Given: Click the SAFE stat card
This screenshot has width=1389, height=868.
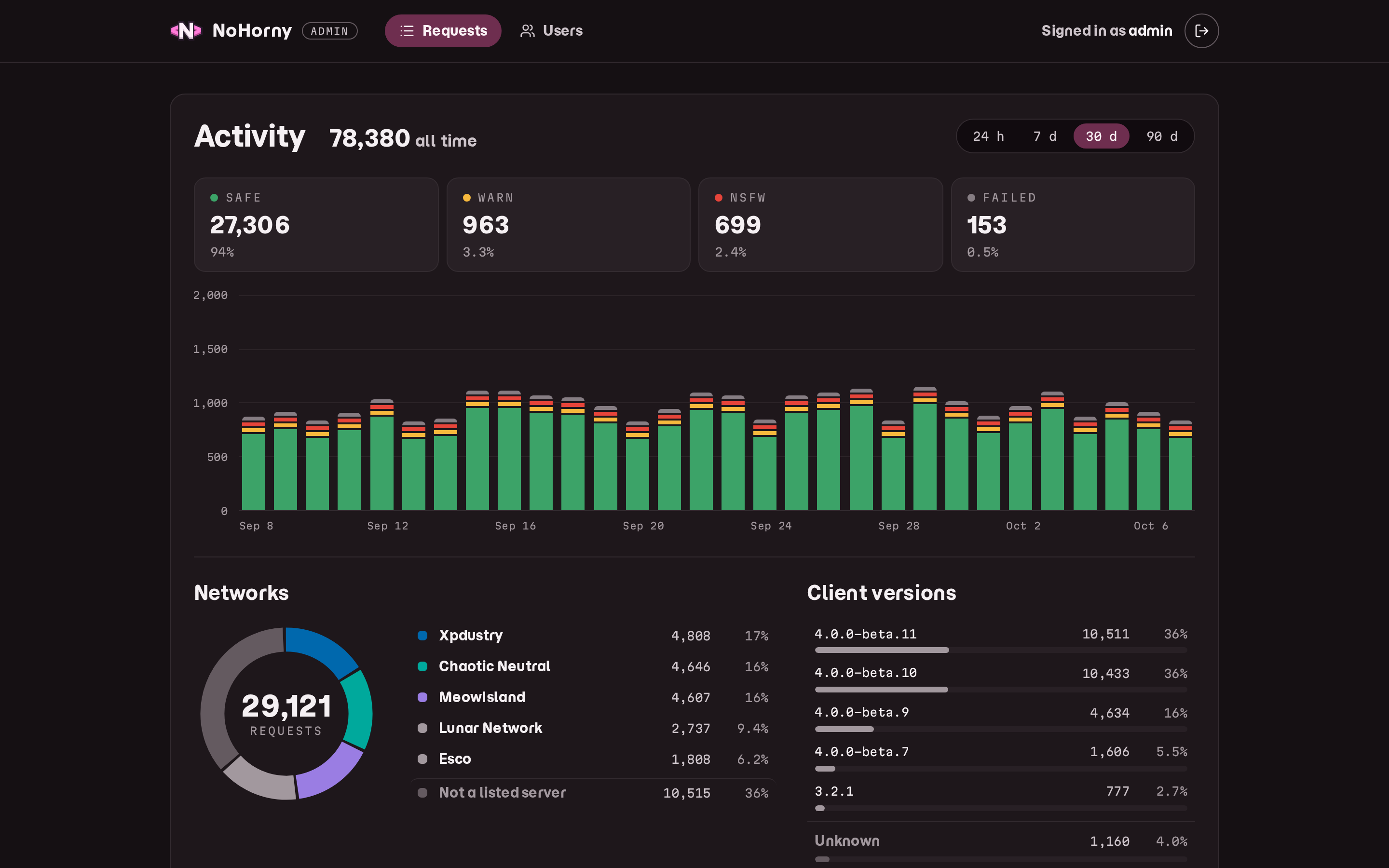Looking at the screenshot, I should click(316, 224).
